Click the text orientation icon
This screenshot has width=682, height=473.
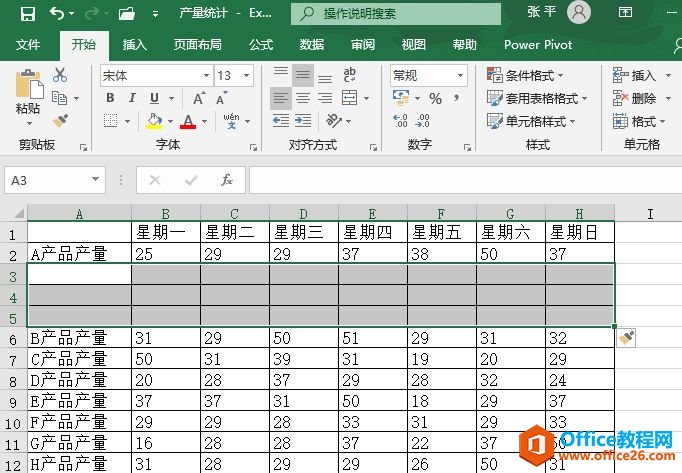coord(334,121)
